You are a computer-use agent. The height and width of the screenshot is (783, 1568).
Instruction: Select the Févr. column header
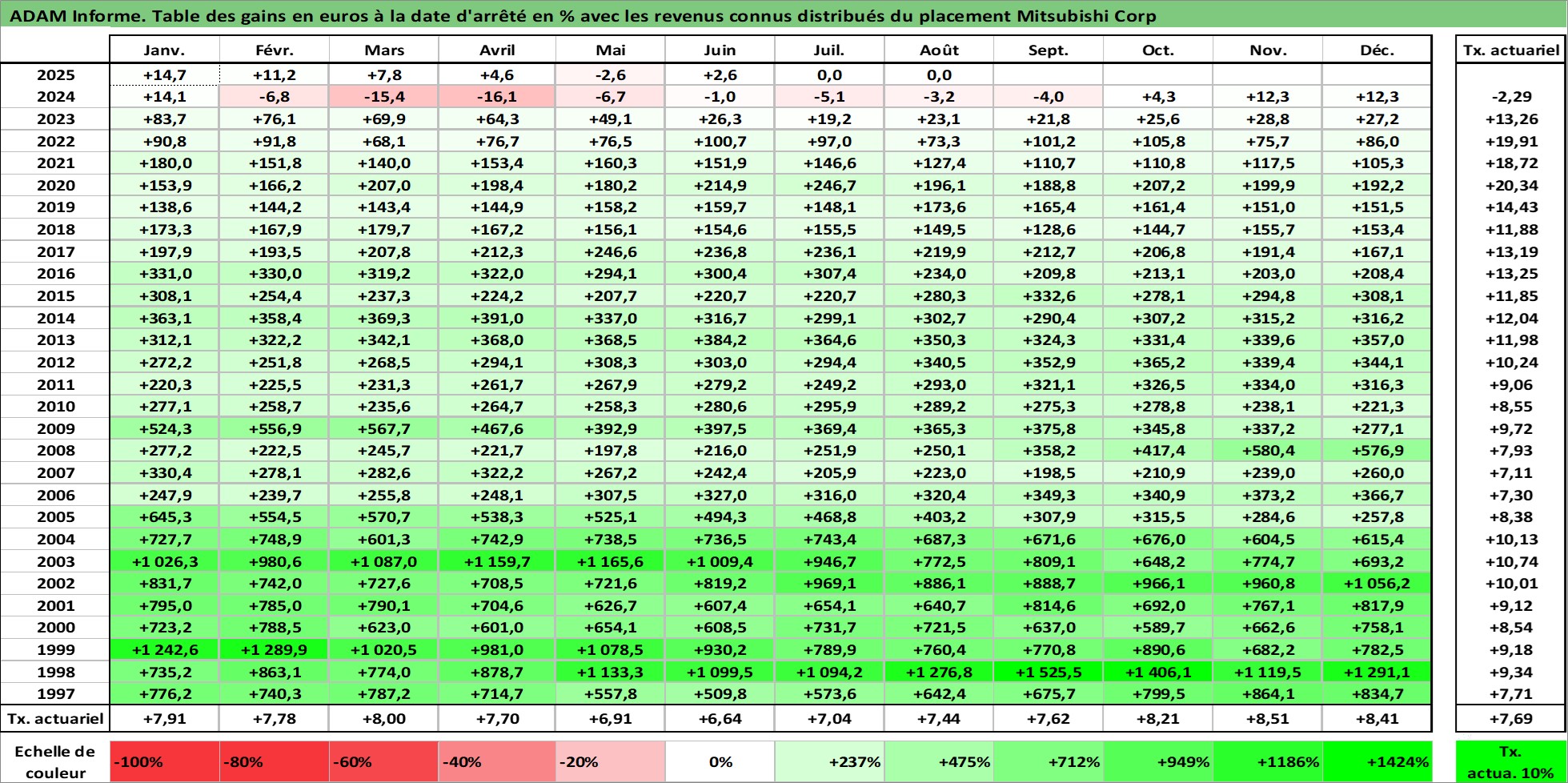(x=275, y=50)
